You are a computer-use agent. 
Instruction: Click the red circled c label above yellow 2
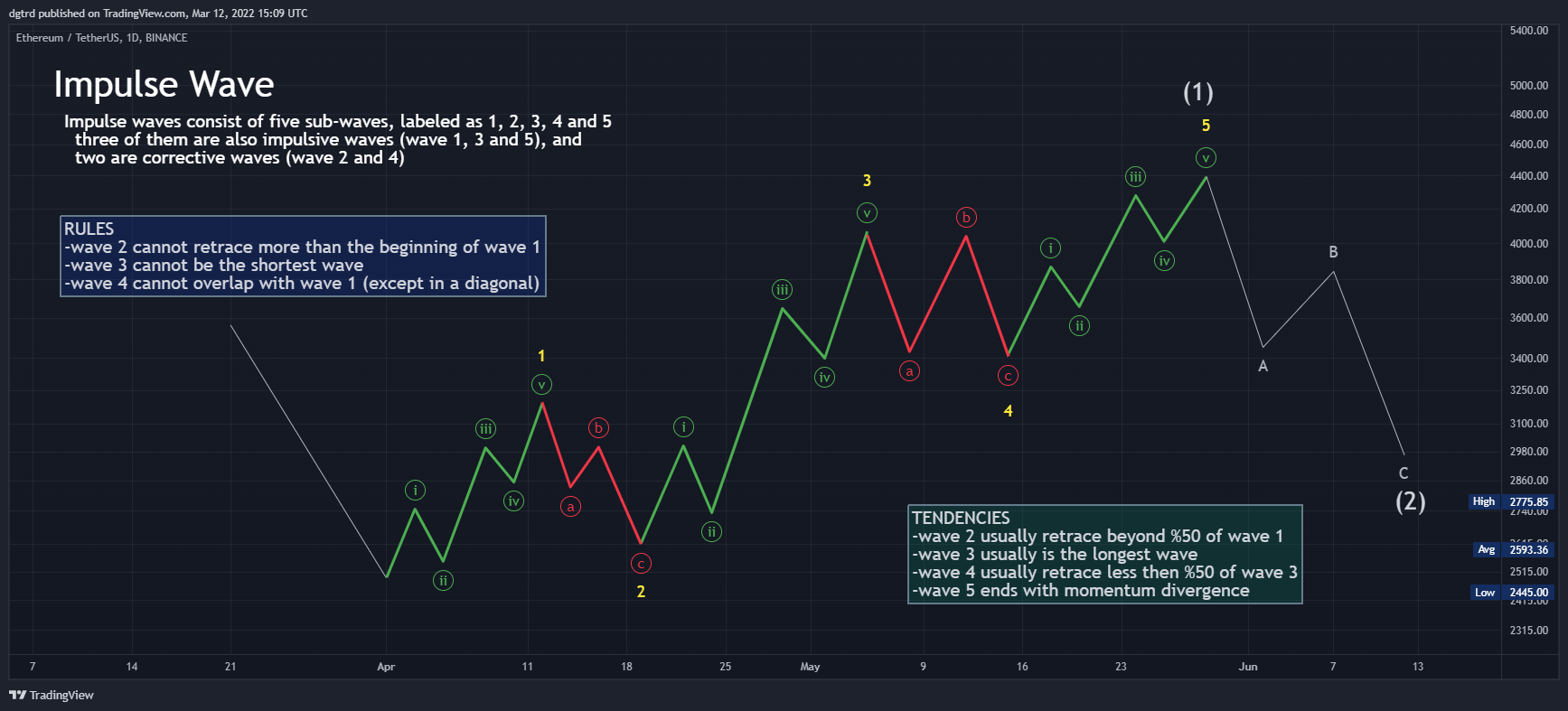point(641,564)
